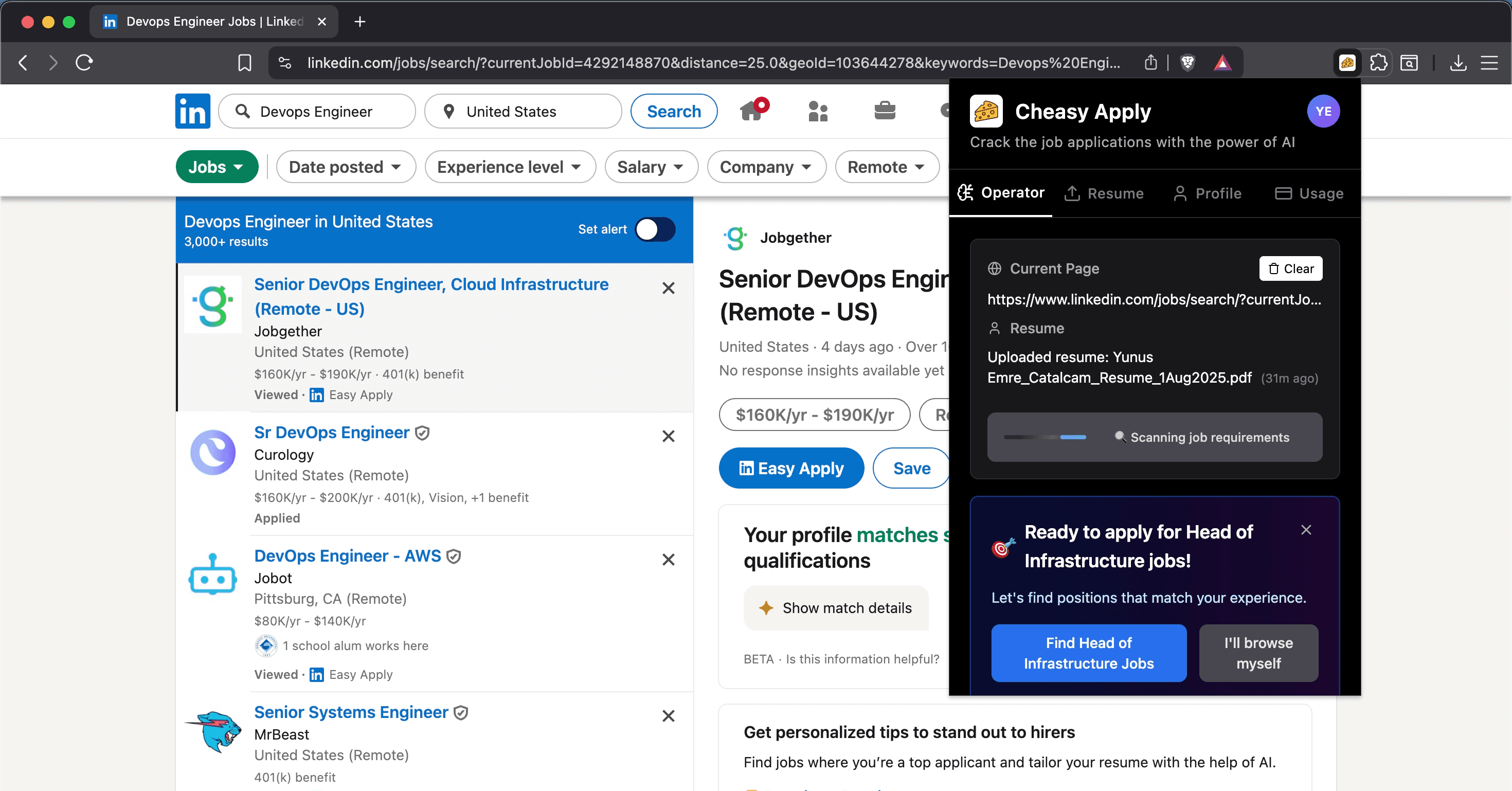
Task: Click the Curology company logo
Action: pyautogui.click(x=212, y=453)
